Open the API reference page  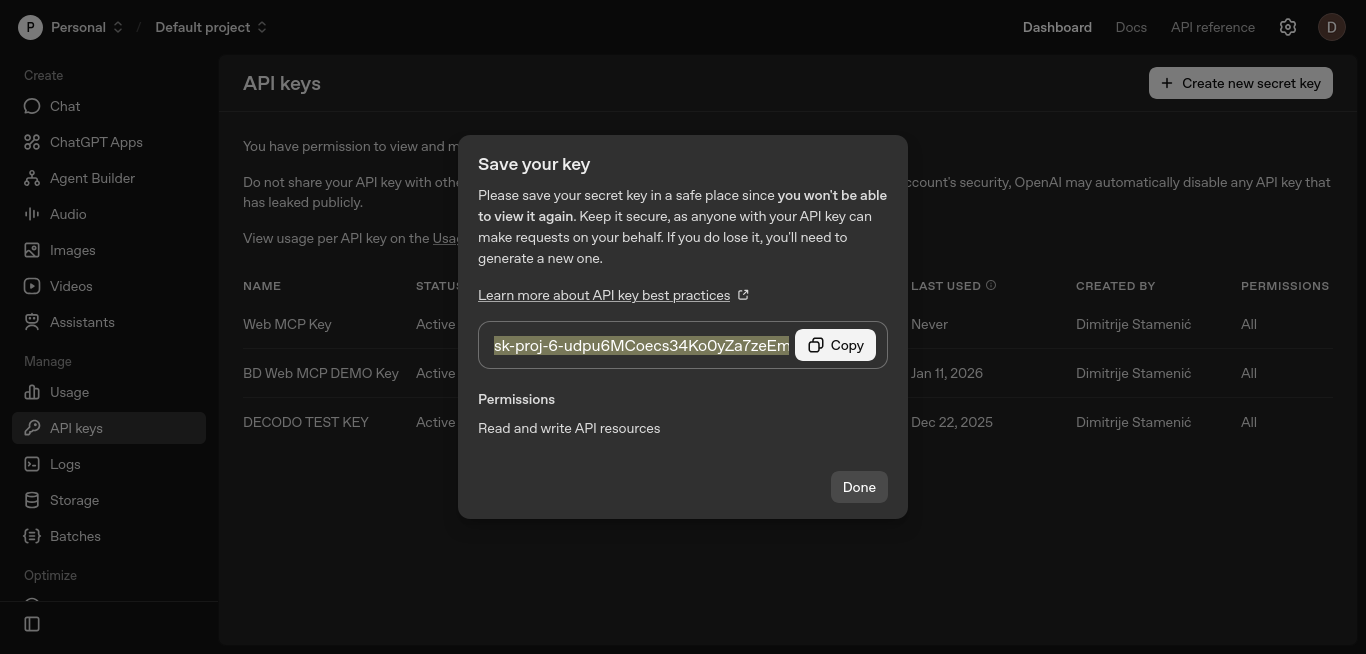click(x=1212, y=27)
